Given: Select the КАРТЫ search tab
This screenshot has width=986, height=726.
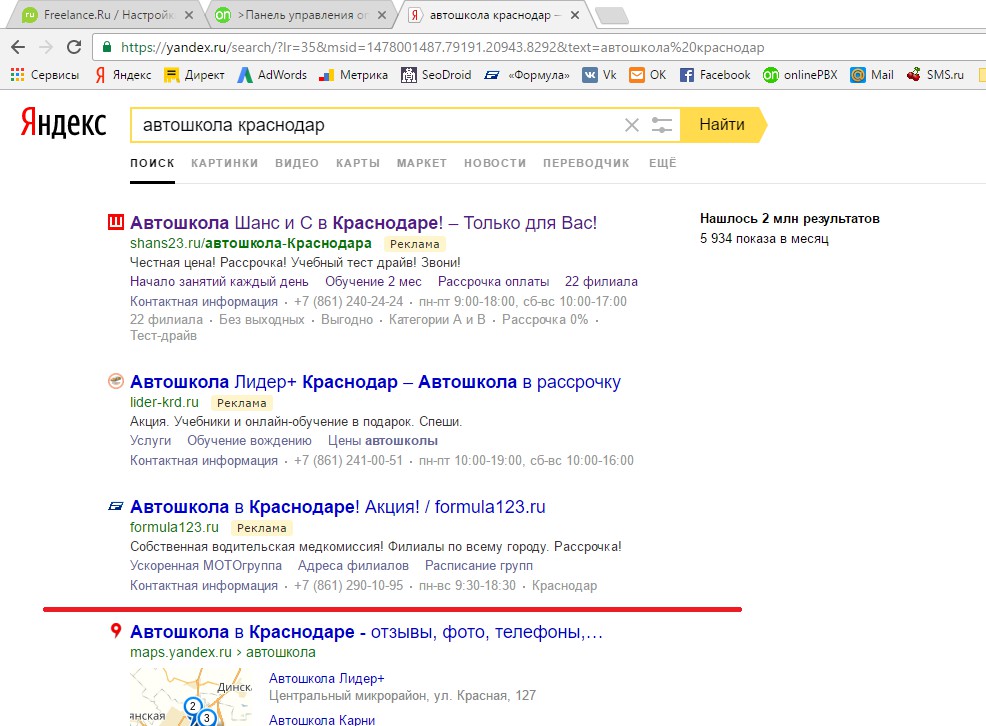Looking at the screenshot, I should 358,163.
